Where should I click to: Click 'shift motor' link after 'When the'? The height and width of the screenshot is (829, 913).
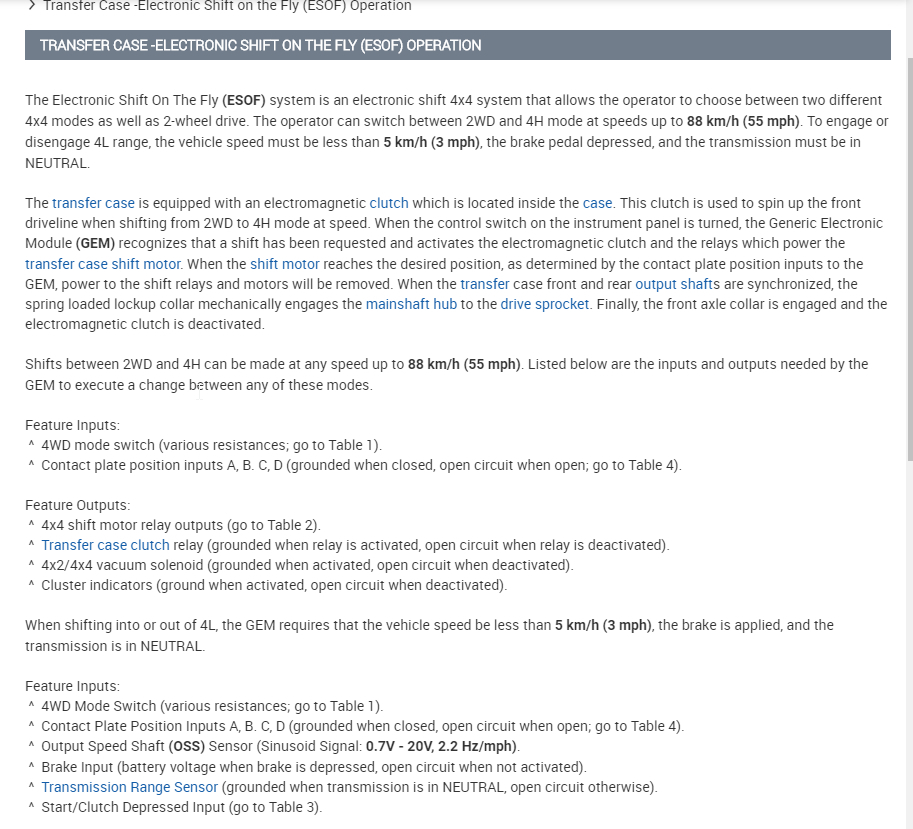tap(285, 264)
